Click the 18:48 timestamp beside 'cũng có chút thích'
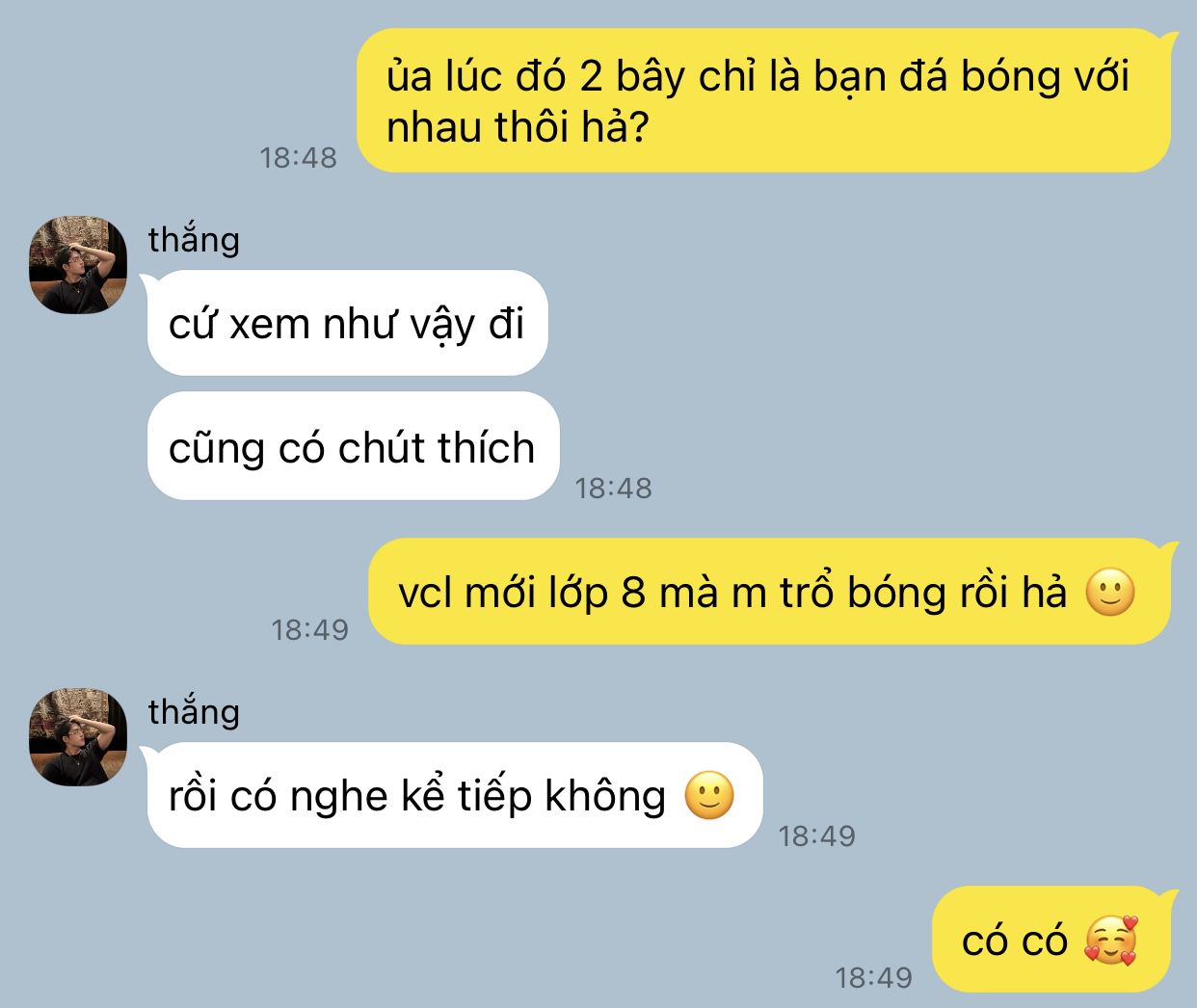 614,488
